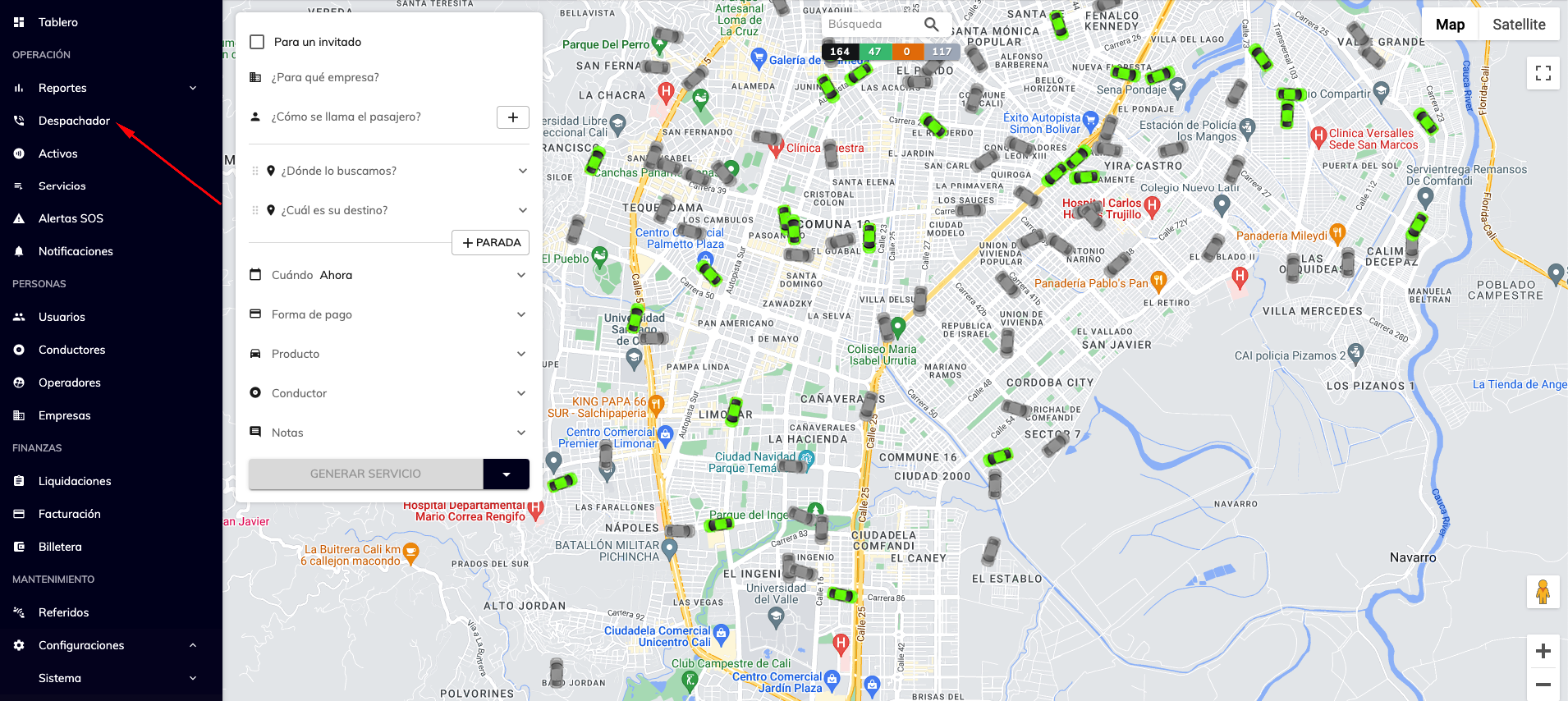Switch to Map view
The height and width of the screenshot is (701, 1568).
1450,25
